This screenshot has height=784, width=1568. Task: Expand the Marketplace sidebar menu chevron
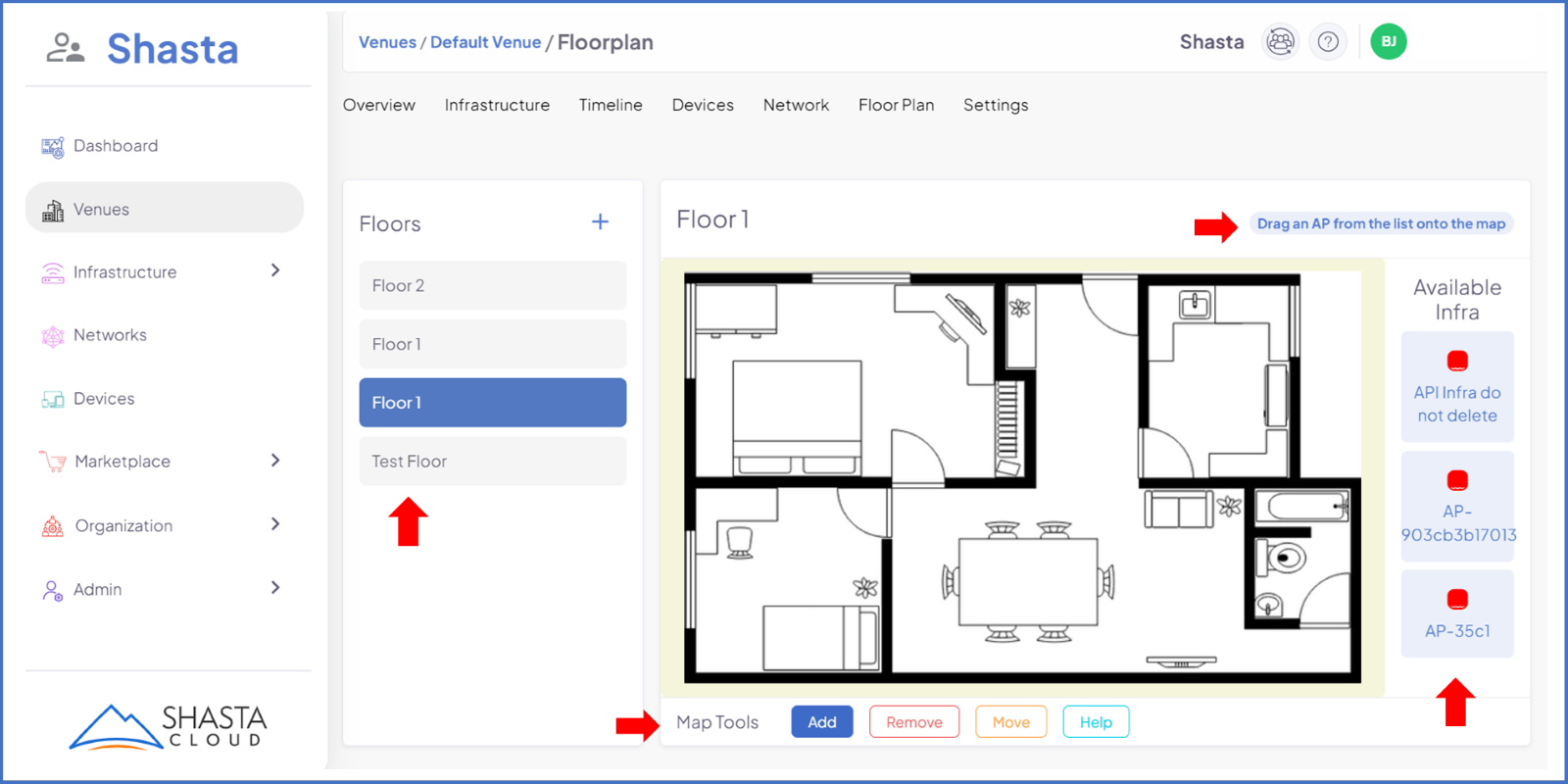(x=275, y=461)
